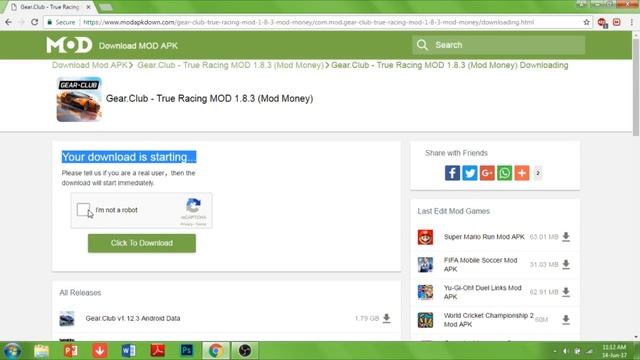The width and height of the screenshot is (640, 360).
Task: Go back with browser back arrow
Action: point(9,22)
